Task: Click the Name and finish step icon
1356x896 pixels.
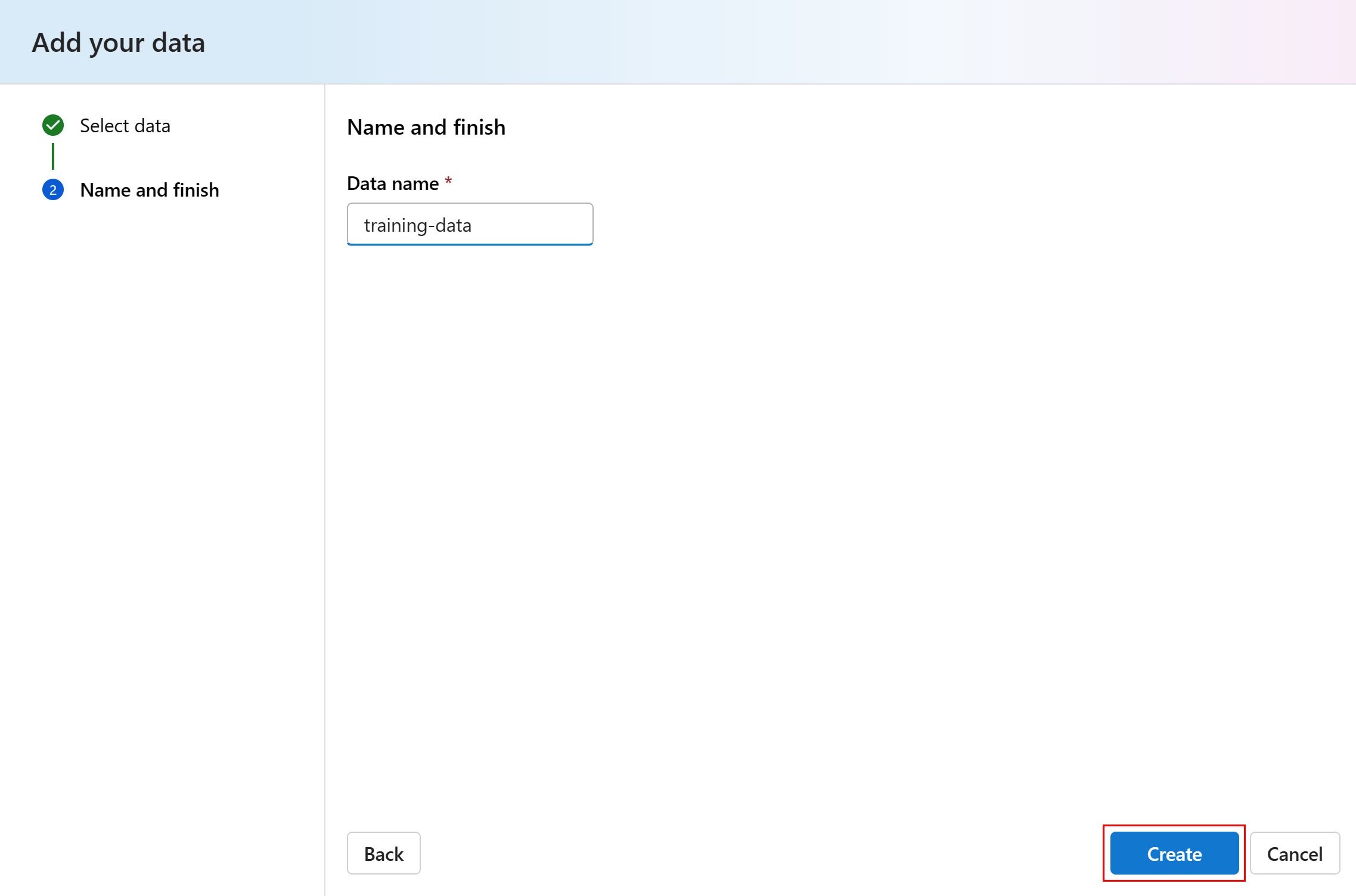Action: pos(52,189)
